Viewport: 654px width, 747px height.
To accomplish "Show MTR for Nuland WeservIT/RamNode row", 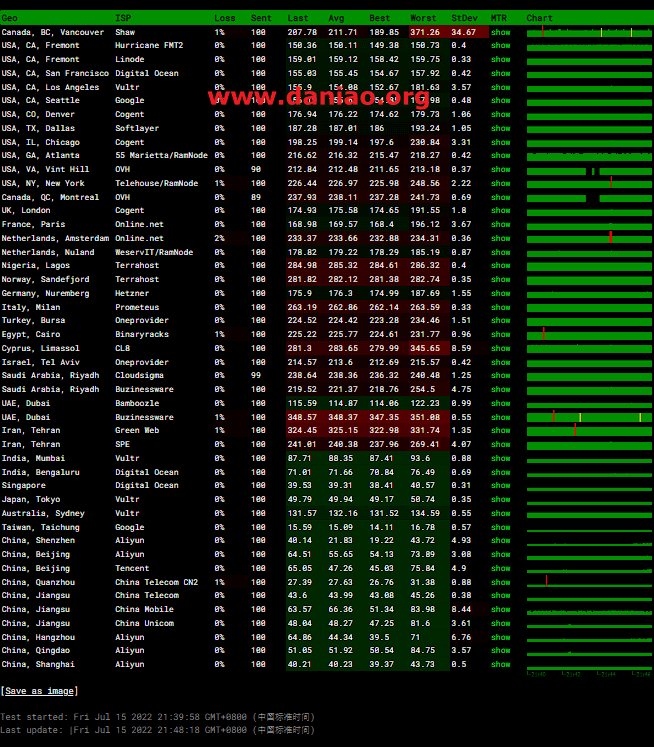I will 500,252.
